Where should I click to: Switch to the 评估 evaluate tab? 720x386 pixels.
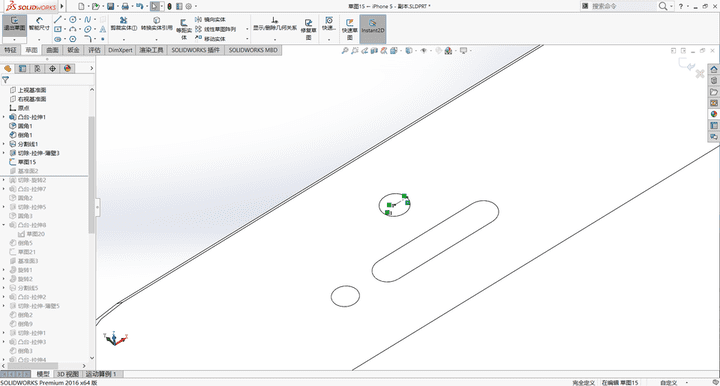click(94, 50)
